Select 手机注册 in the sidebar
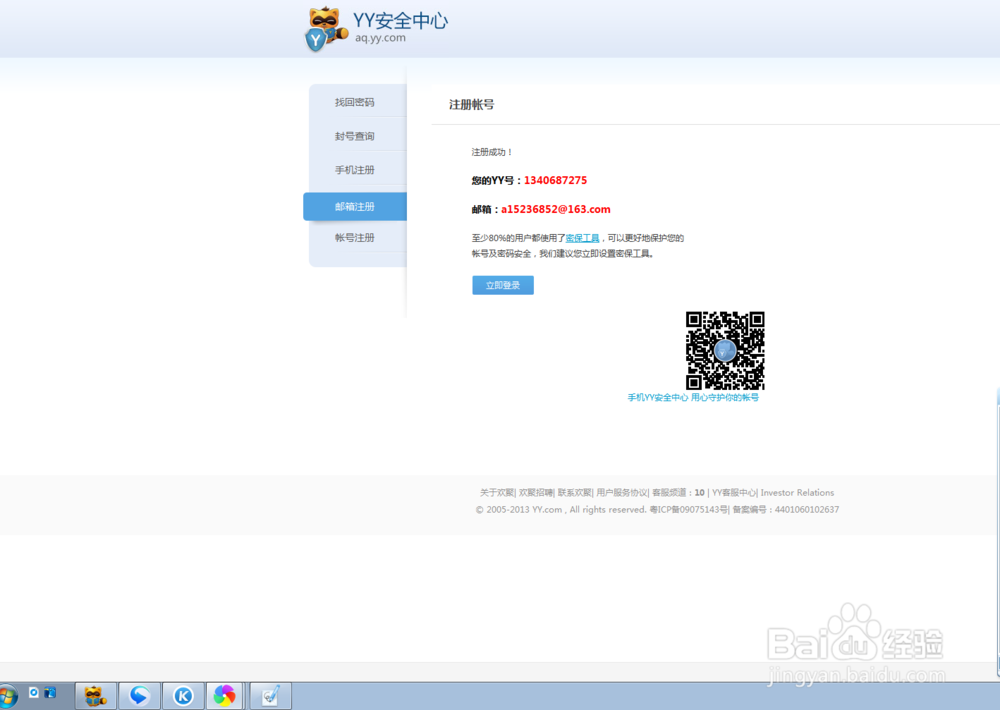The image size is (1000, 710). click(x=355, y=170)
